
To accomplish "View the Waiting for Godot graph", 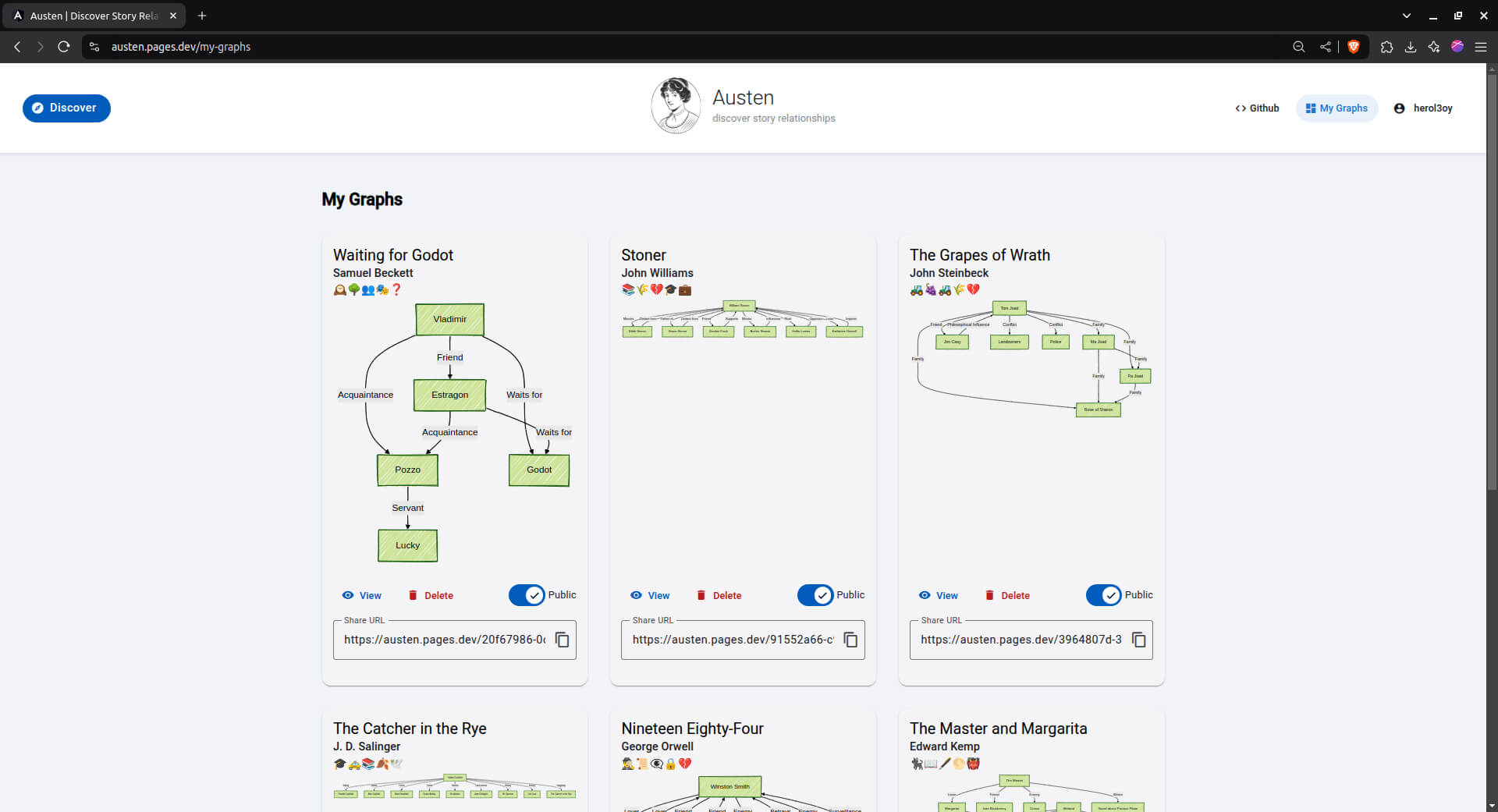I will (362, 595).
